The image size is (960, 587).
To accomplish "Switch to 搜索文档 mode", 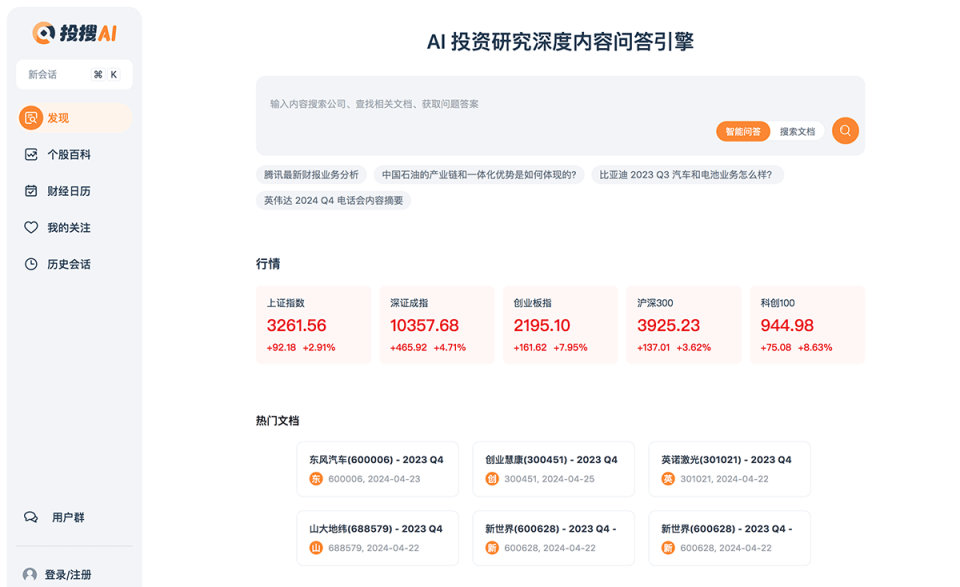I will [x=797, y=132].
